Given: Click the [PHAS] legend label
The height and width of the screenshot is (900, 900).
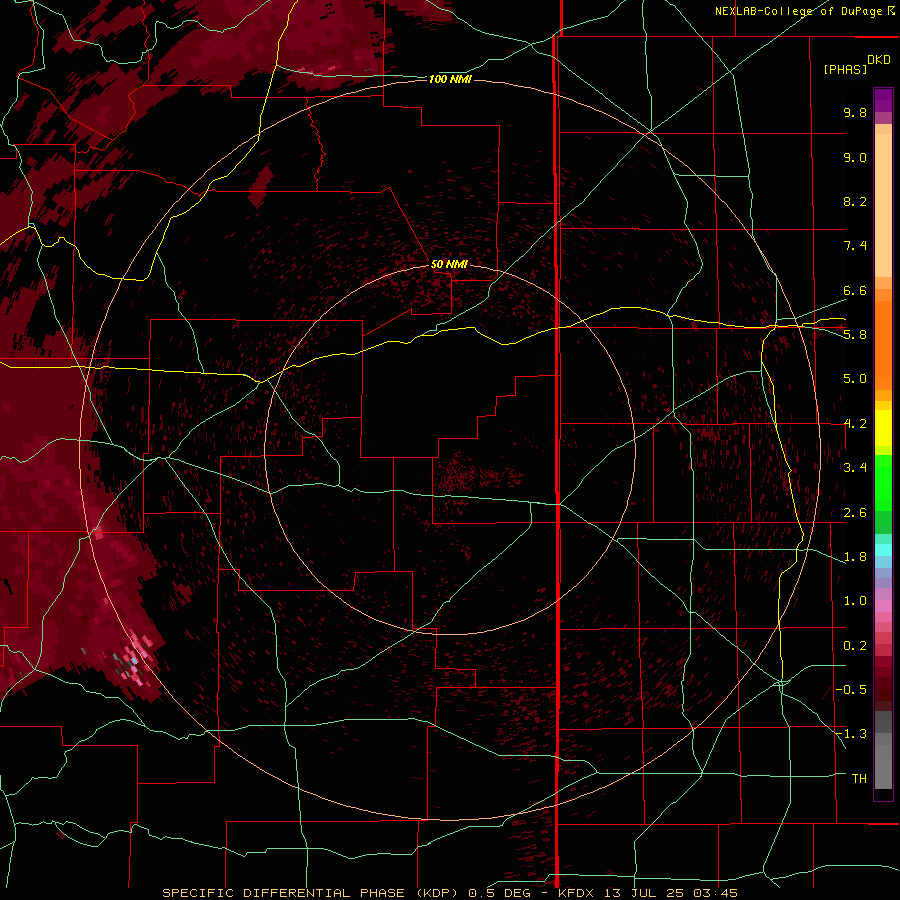Looking at the screenshot, I should 845,69.
